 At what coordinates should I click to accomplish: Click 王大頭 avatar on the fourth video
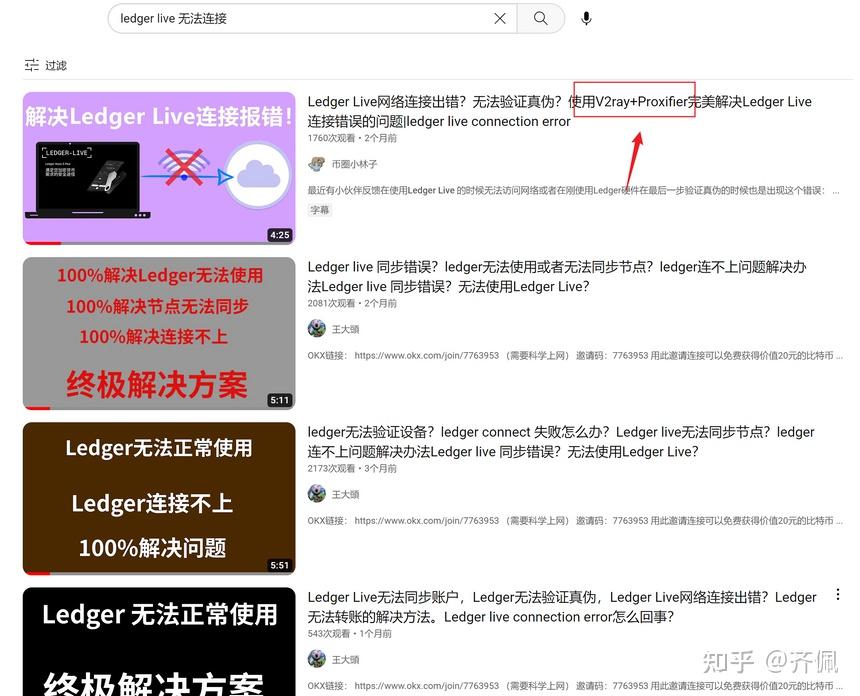pos(317,659)
